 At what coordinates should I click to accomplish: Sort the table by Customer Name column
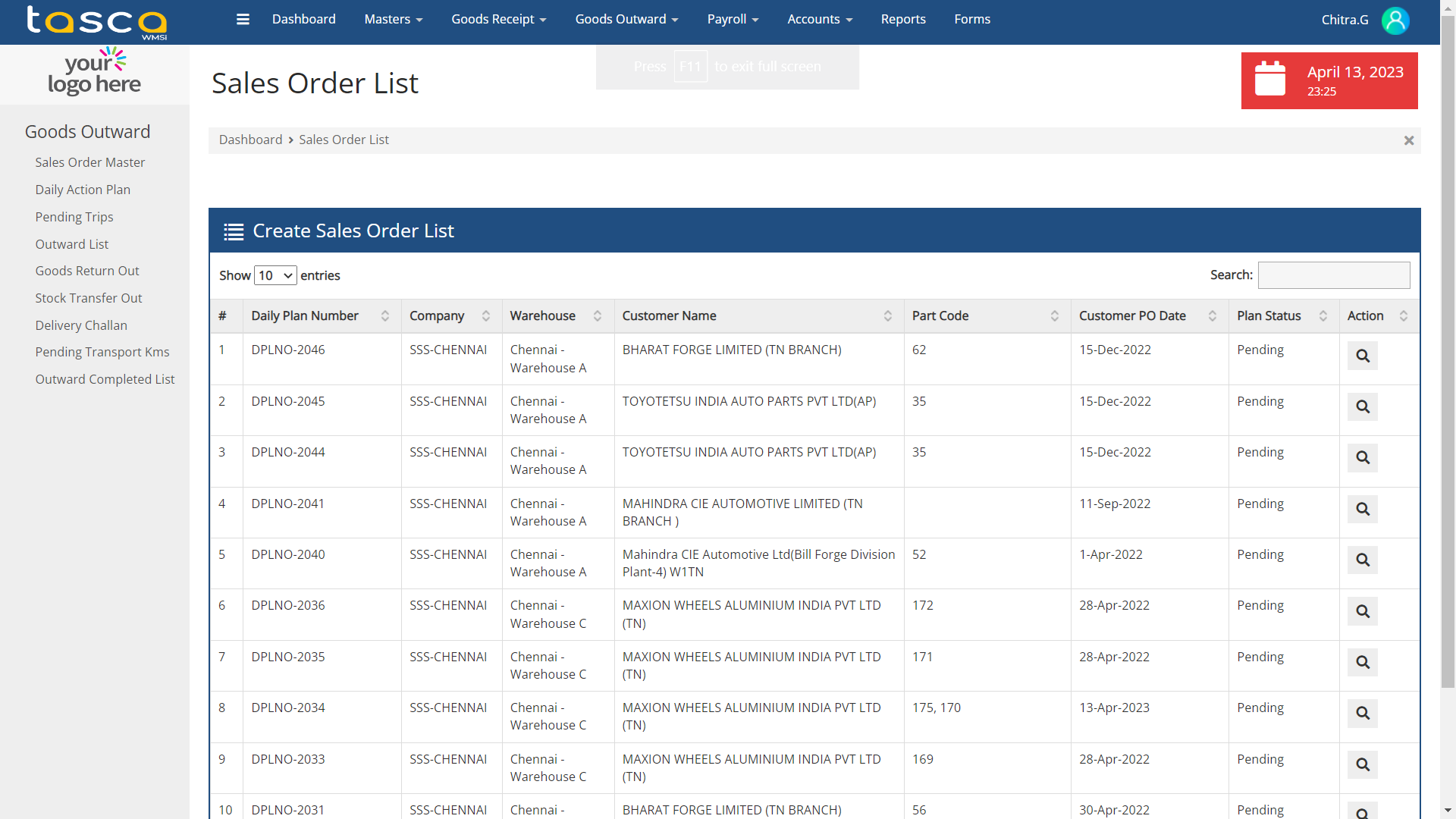pos(758,316)
